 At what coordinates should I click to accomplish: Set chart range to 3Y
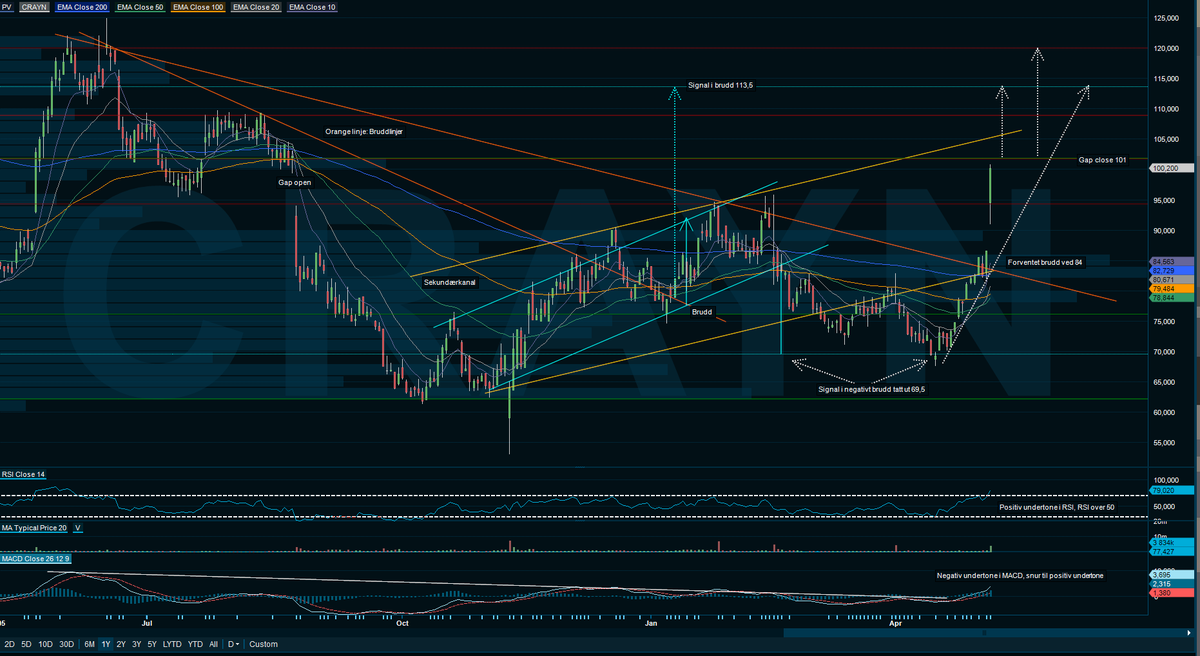tap(136, 644)
